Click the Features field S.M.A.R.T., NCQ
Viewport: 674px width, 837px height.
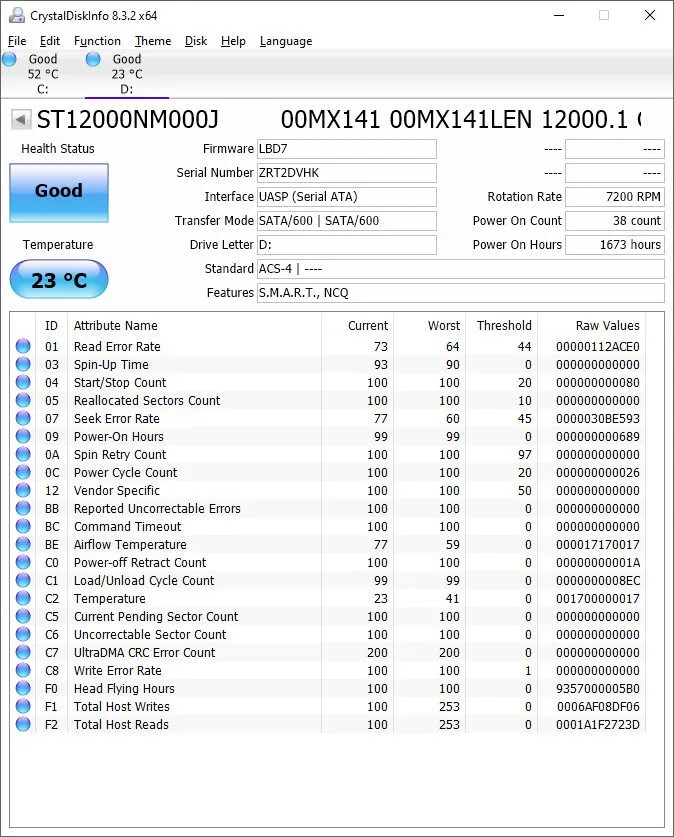(461, 293)
